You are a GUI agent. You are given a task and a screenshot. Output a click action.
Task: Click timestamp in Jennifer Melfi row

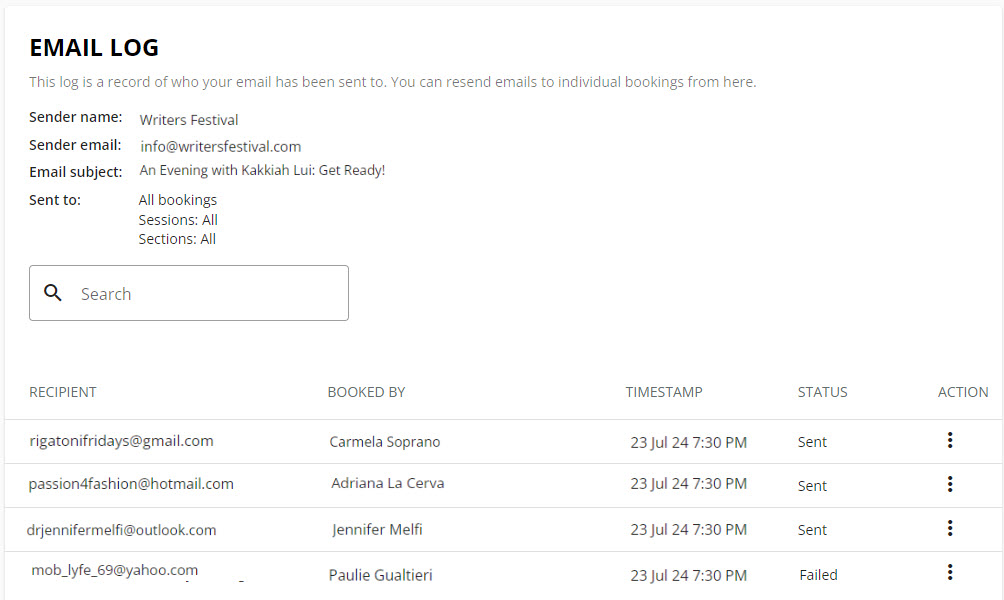[688, 530]
